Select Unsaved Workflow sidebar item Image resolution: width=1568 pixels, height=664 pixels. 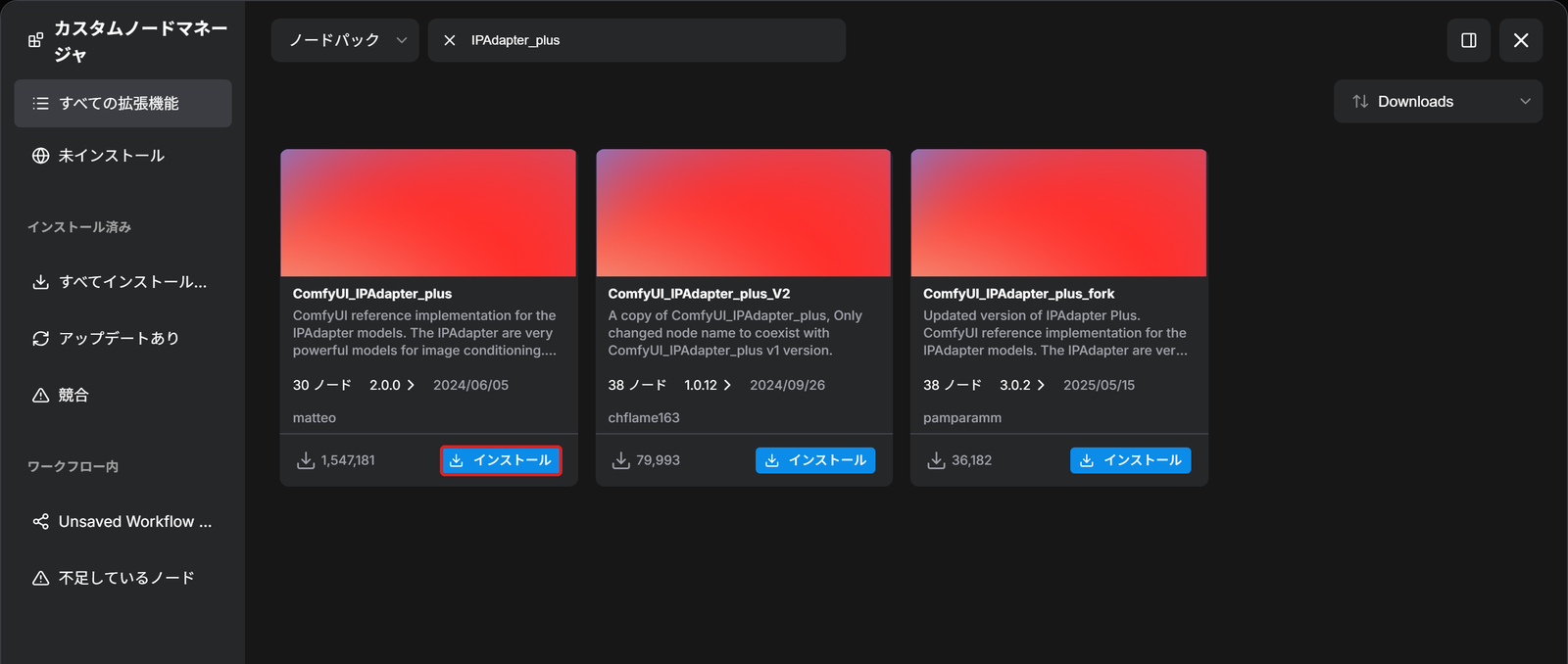click(122, 522)
